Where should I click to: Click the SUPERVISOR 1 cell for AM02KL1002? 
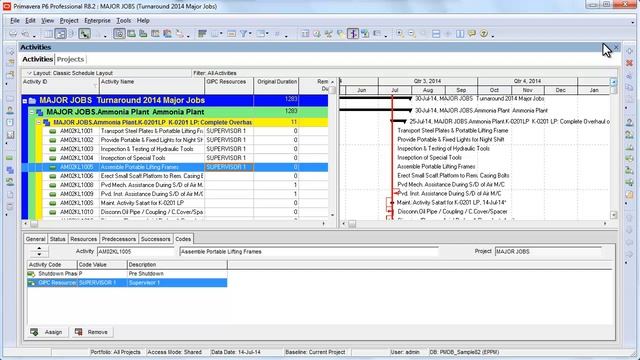tap(229, 140)
